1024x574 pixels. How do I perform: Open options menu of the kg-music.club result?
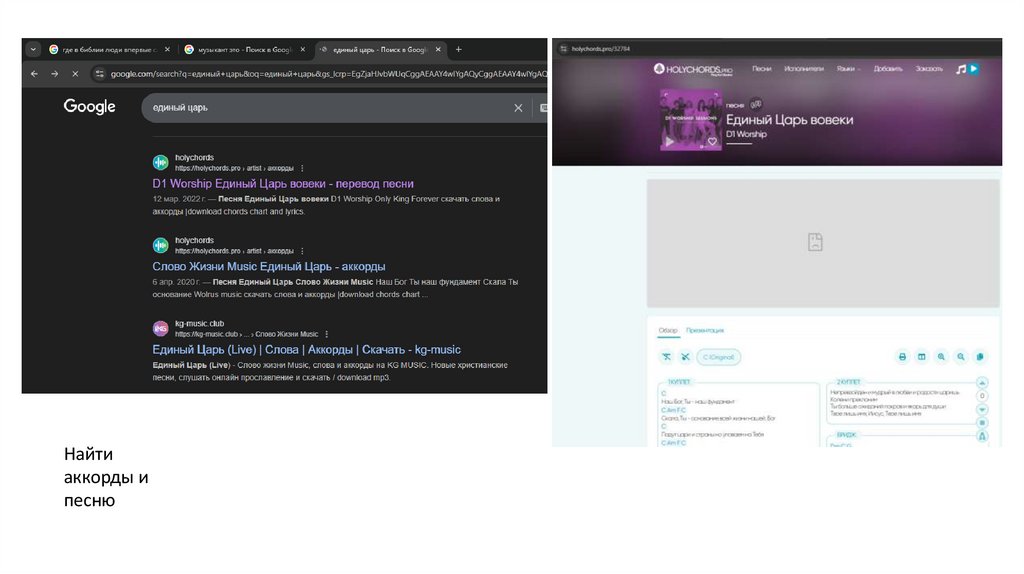coord(327,334)
